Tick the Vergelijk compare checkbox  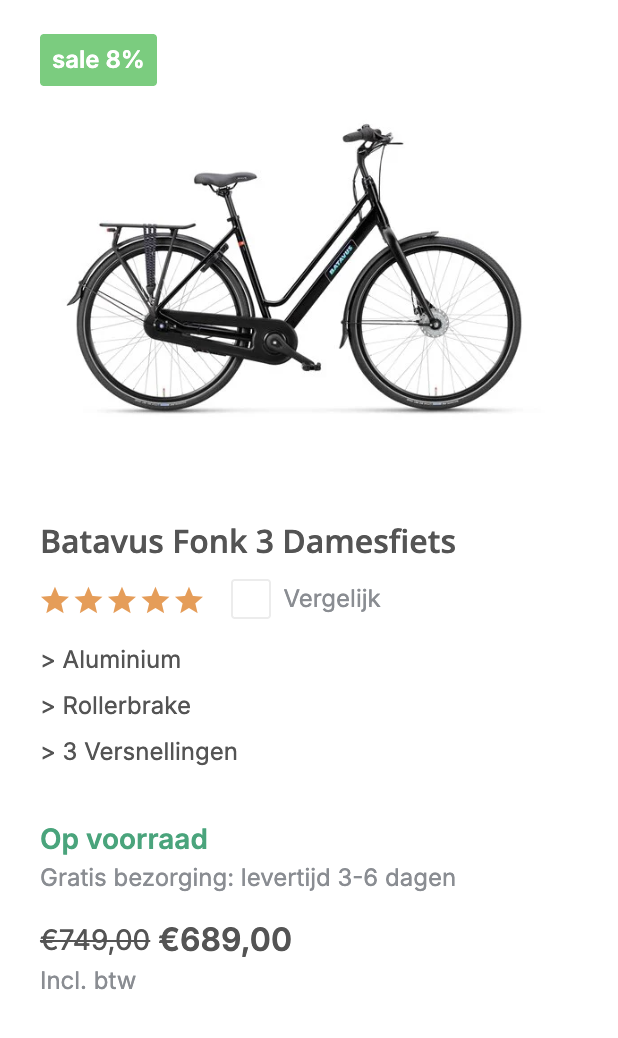pyautogui.click(x=251, y=599)
